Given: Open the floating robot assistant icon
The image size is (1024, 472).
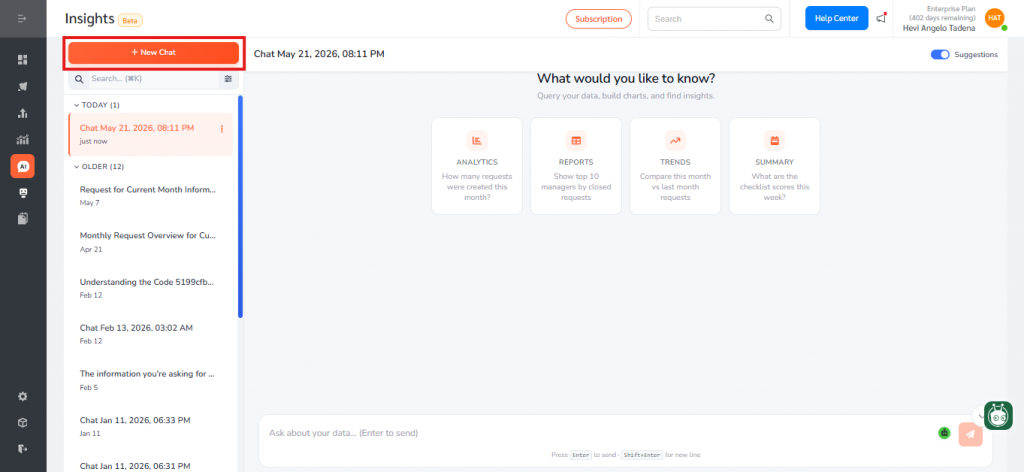Looking at the screenshot, I should [998, 416].
